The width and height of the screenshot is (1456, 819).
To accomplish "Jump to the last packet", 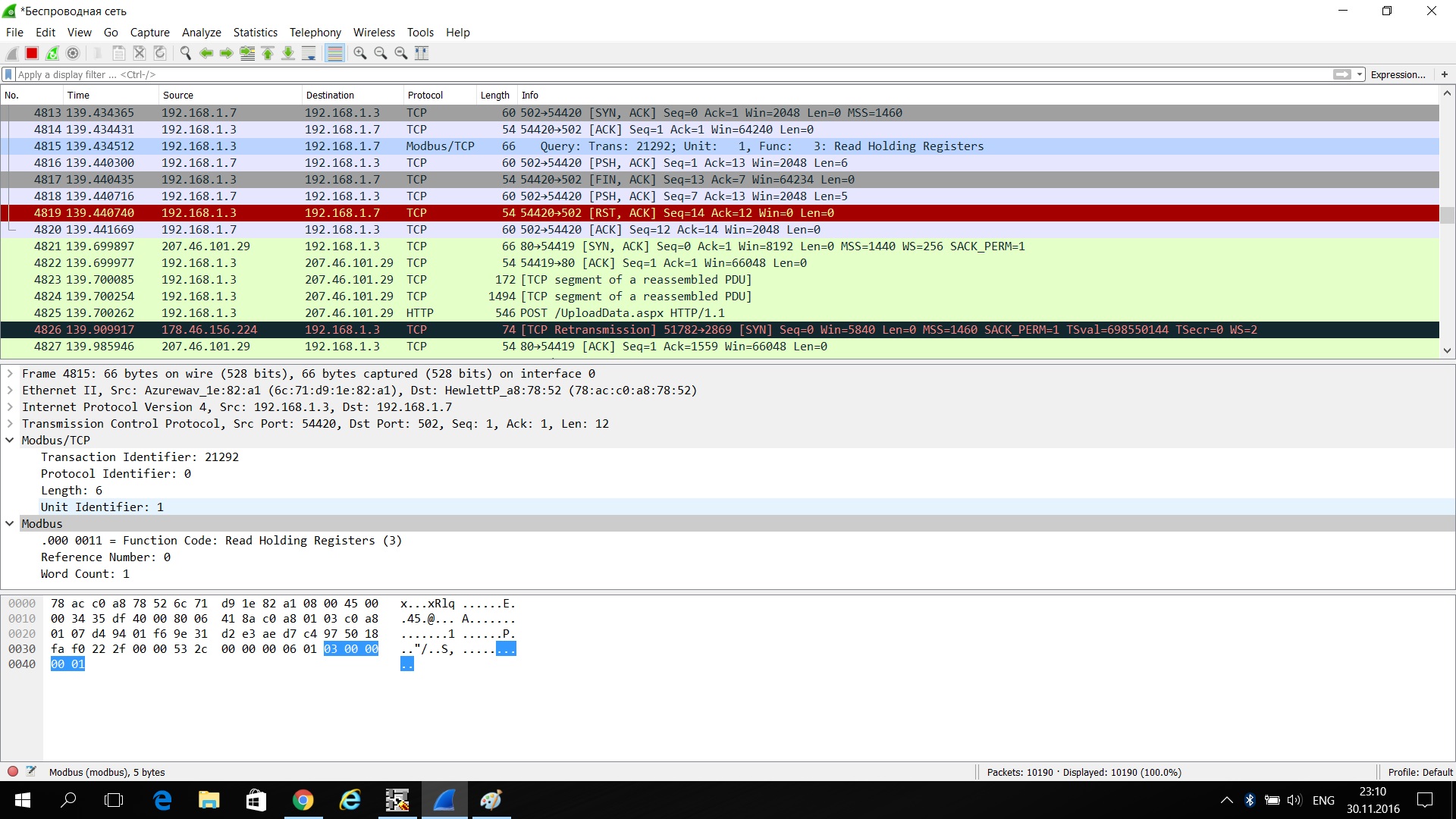I will (x=288, y=53).
